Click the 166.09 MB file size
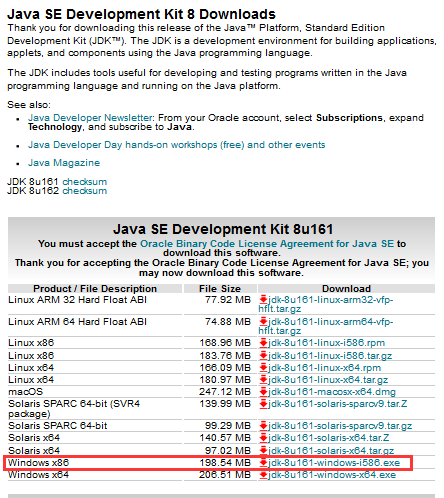Image resolution: width=444 pixels, height=498 pixels. tap(225, 368)
